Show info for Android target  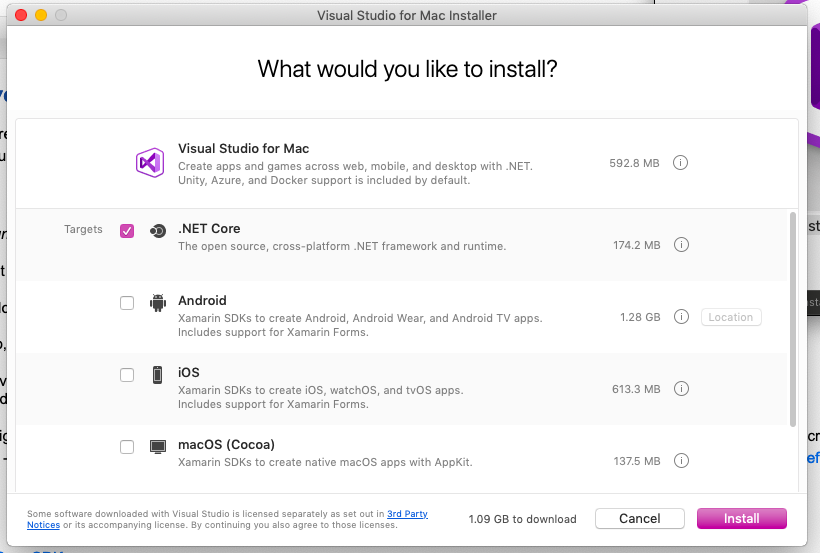click(x=681, y=317)
